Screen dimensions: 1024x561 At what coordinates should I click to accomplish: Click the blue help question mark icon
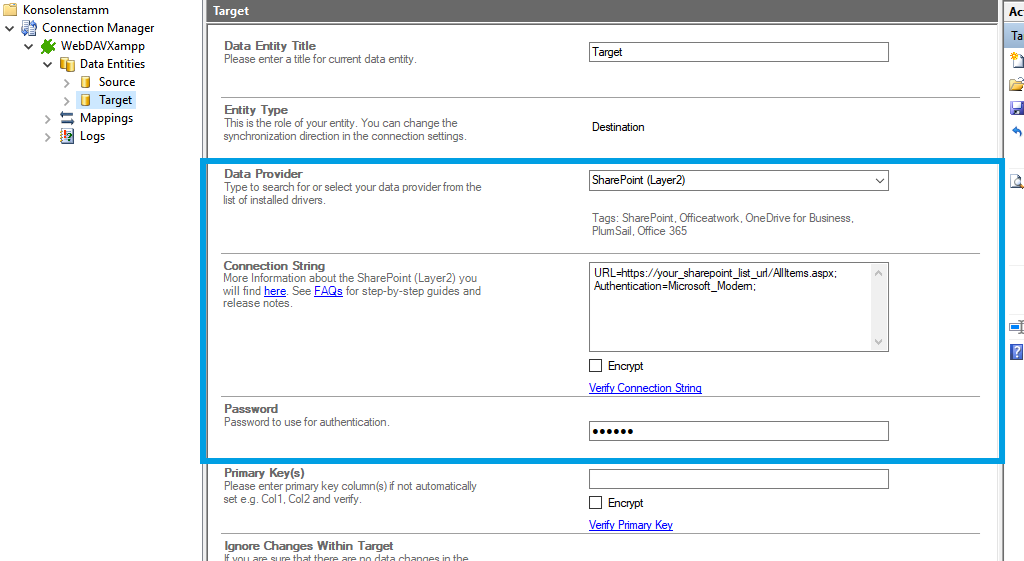coord(1017,352)
